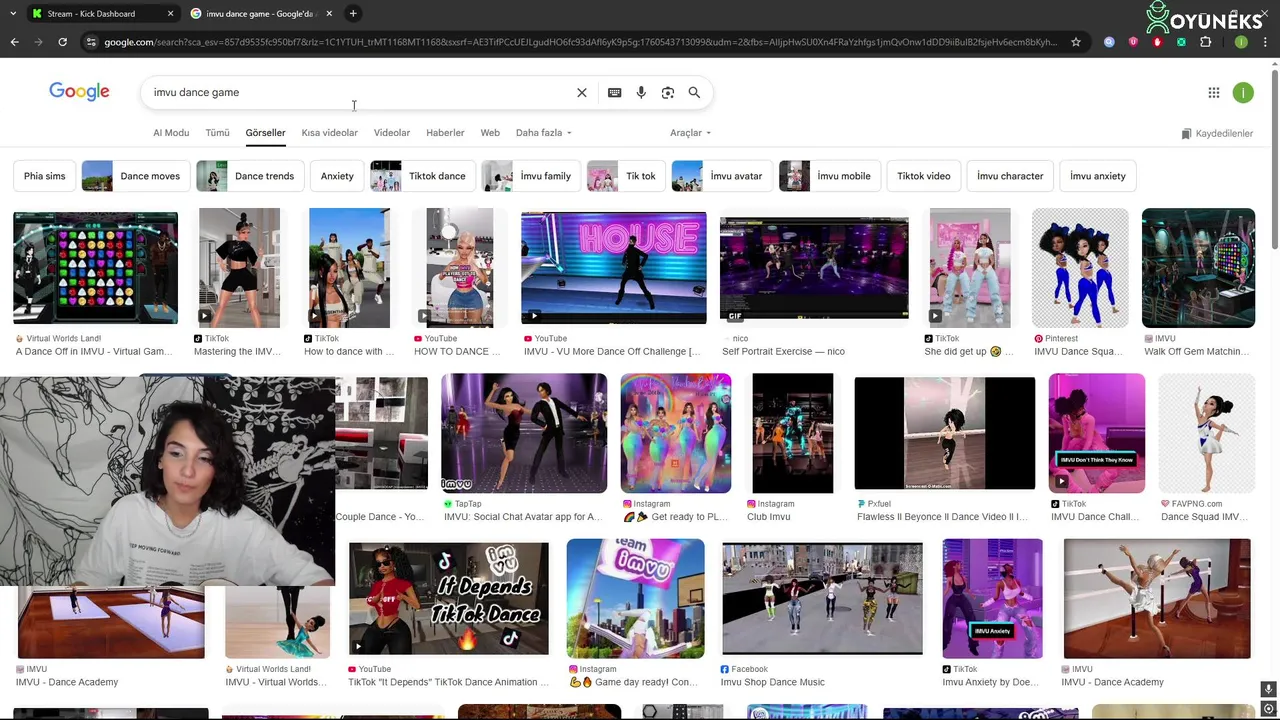
Task: Open the neon HOUSE YouTube thumbnail
Action: click(613, 268)
